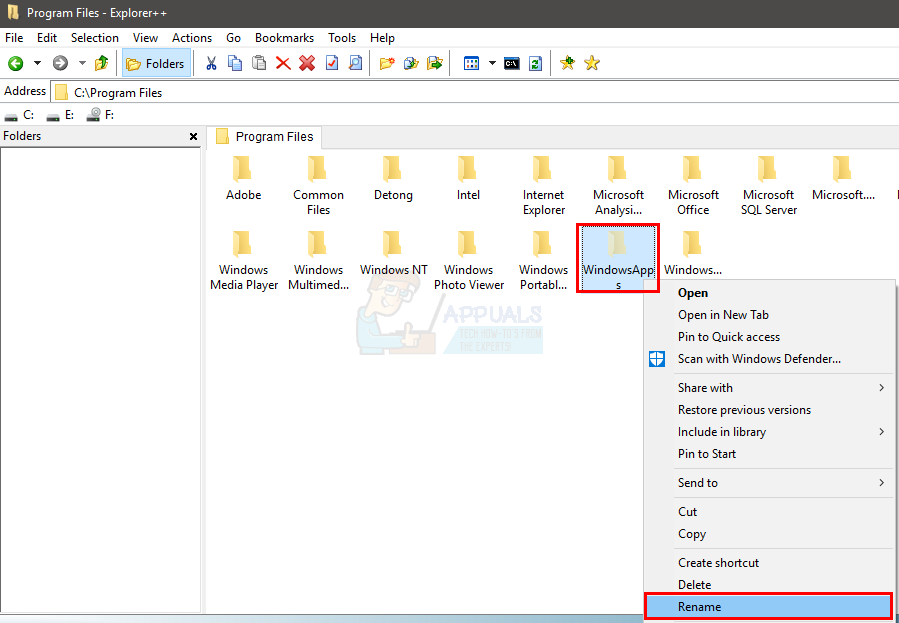Open the Bookmarks menu
Viewport: 899px width, 623px height.
point(284,38)
